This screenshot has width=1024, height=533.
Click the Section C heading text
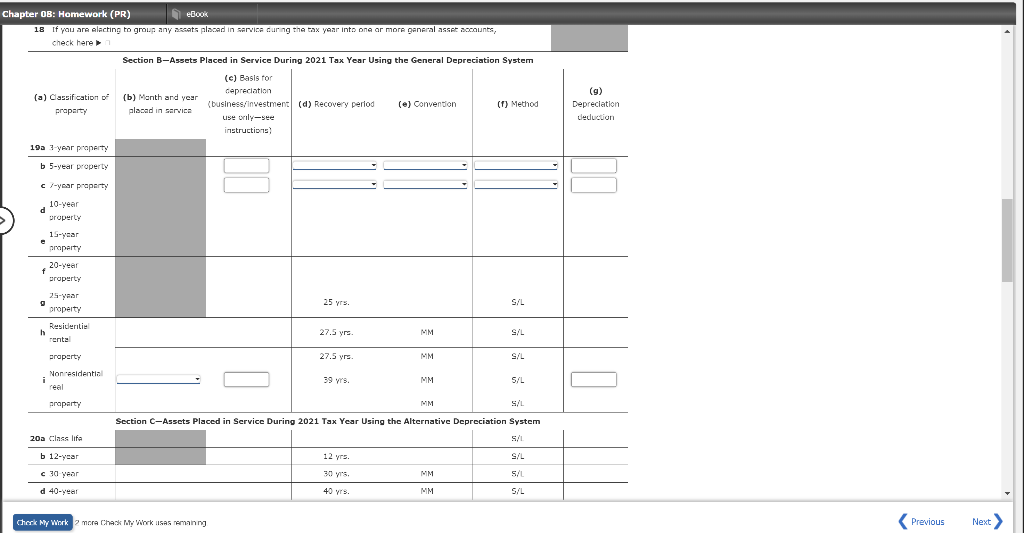[x=328, y=421]
